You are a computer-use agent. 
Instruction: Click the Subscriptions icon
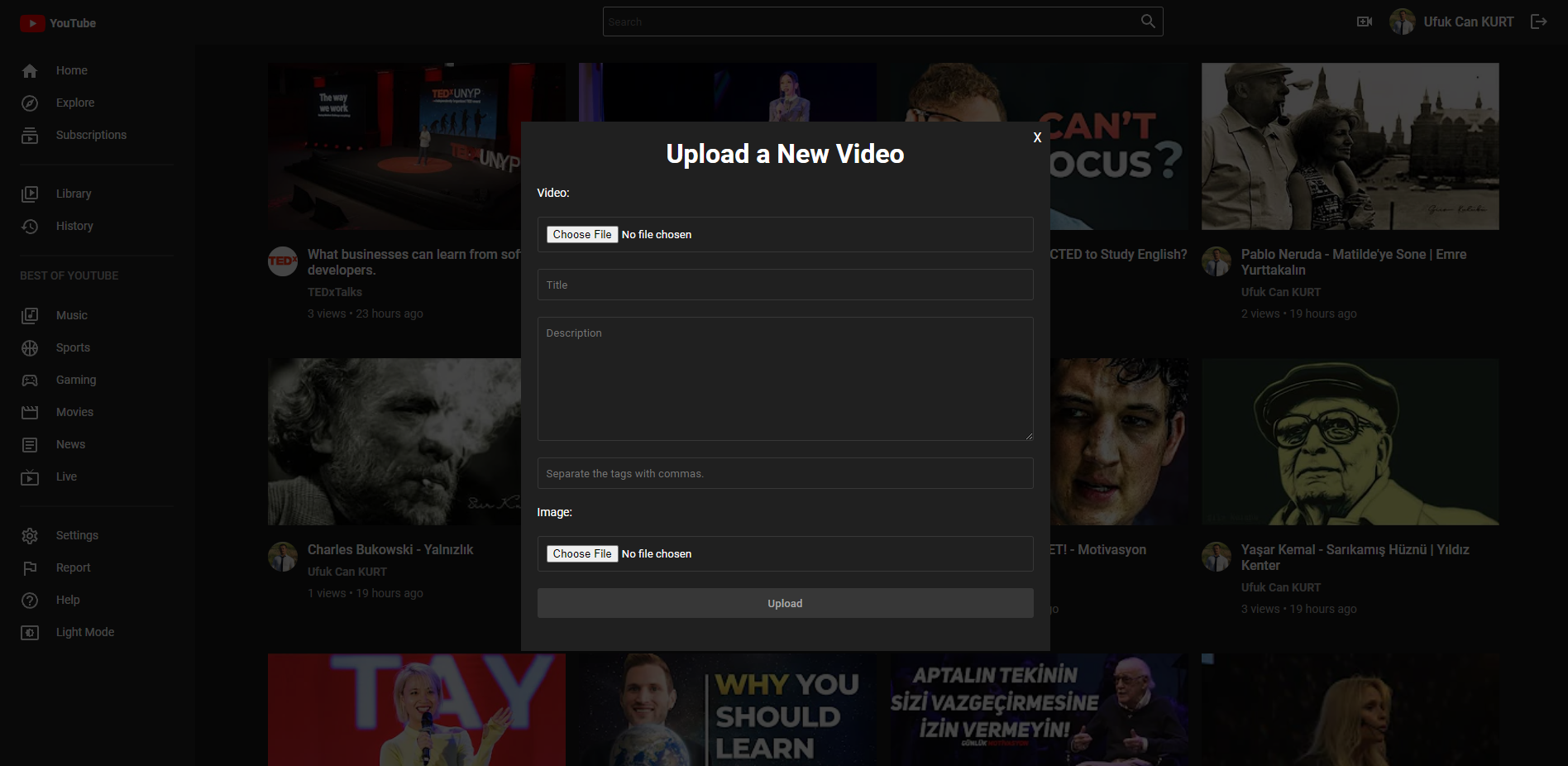coord(30,136)
